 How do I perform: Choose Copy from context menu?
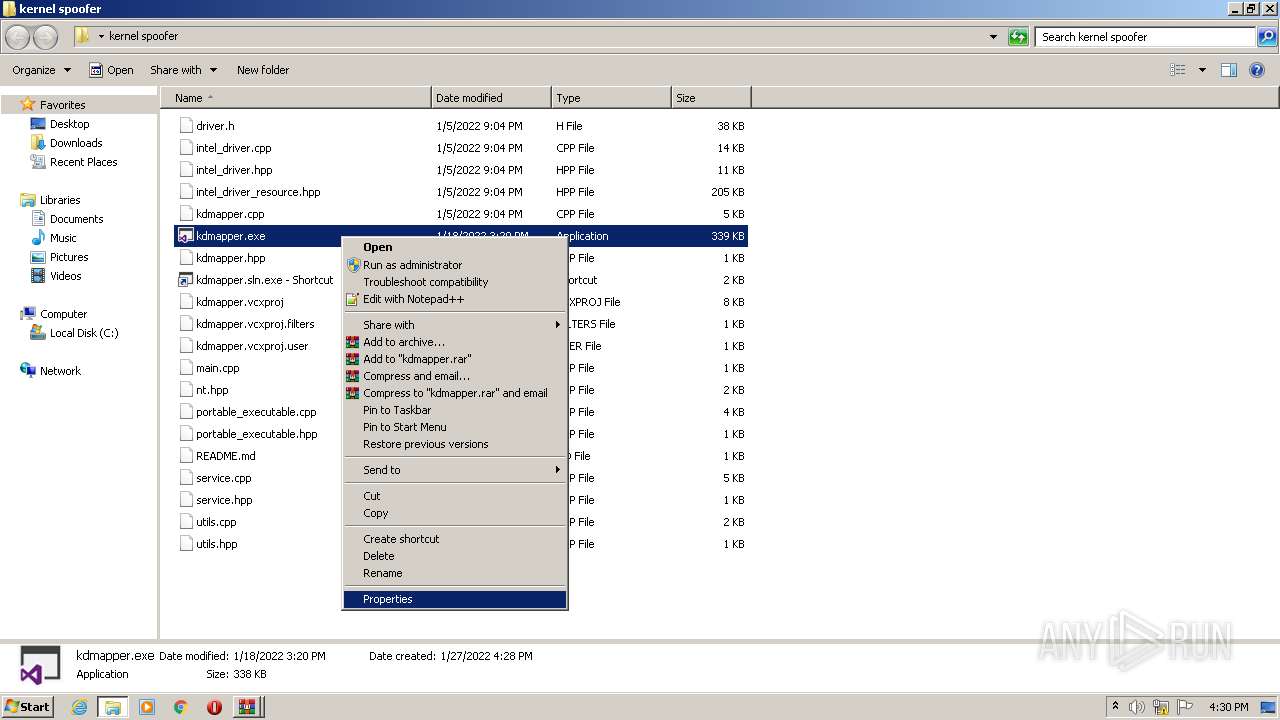(455, 513)
